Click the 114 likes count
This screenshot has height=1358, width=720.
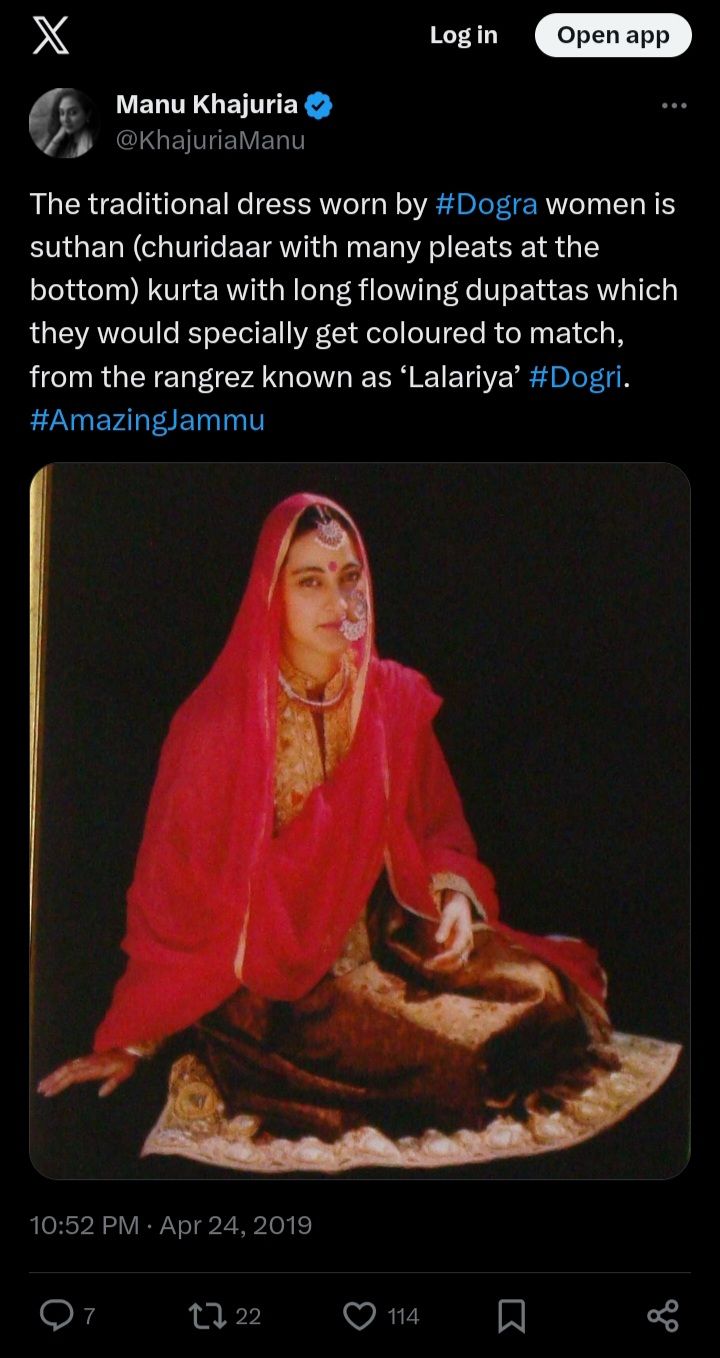pos(403,1316)
